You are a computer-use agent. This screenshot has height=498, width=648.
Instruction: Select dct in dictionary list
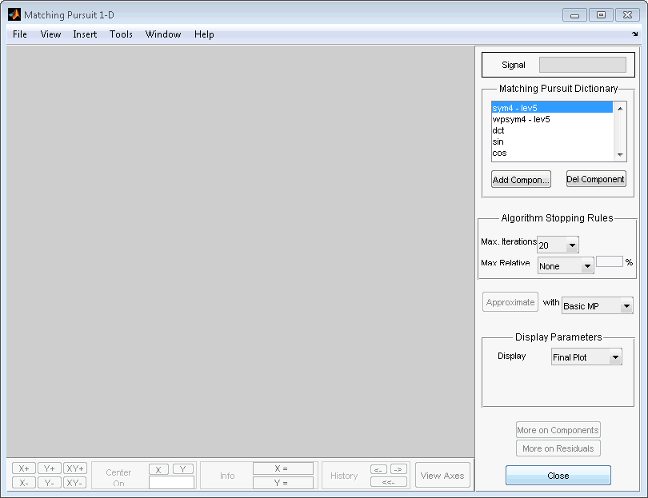(x=552, y=130)
